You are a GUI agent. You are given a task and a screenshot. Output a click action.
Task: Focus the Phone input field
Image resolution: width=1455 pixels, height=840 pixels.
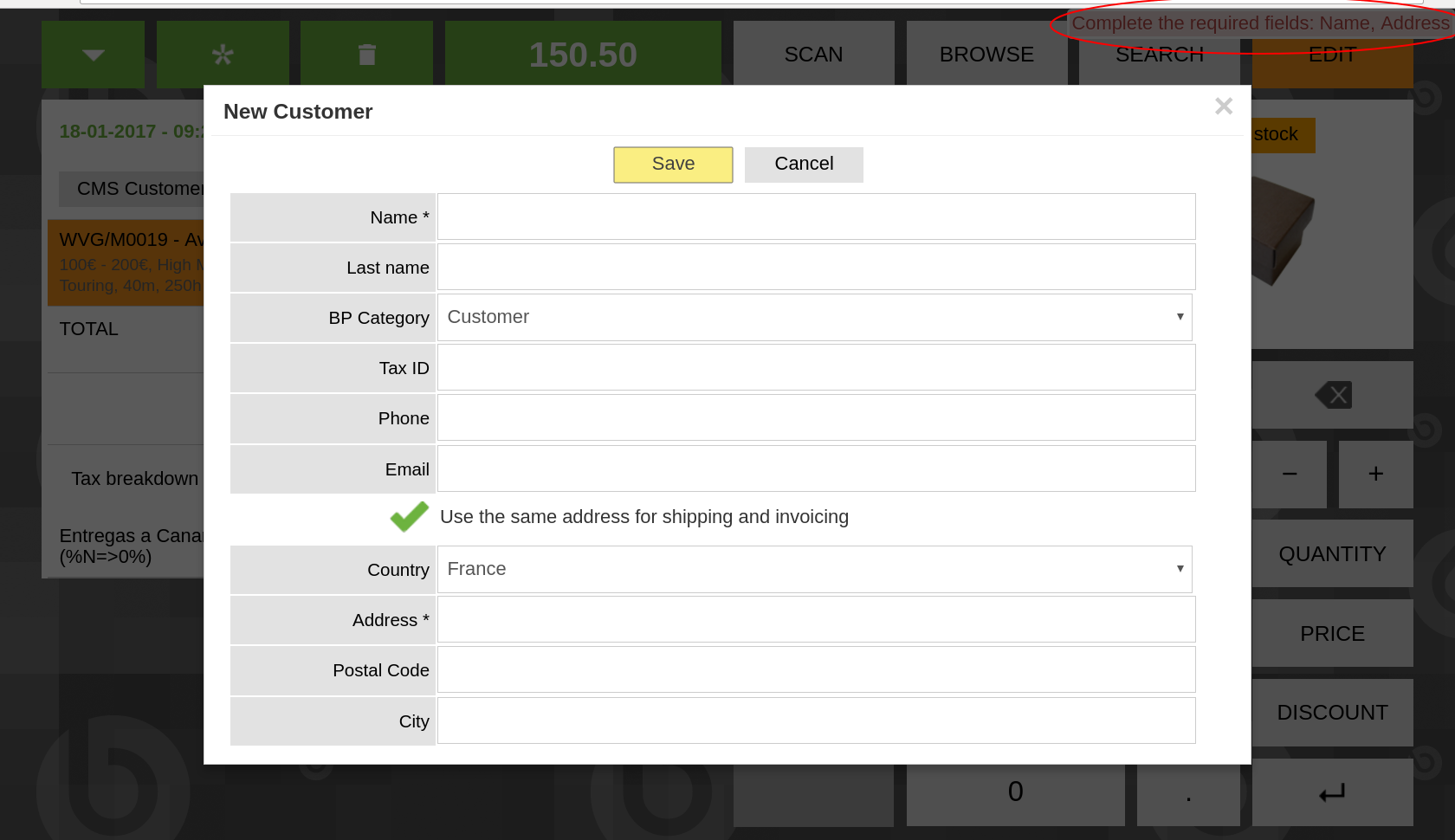816,417
